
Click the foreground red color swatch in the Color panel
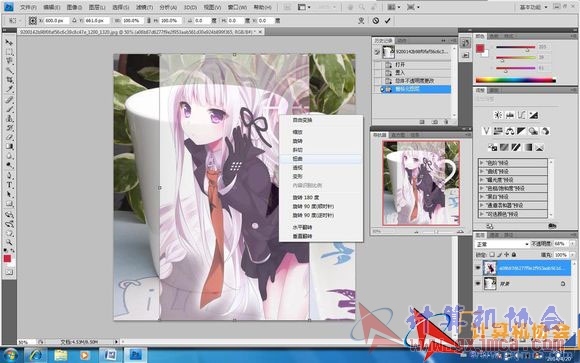pos(480,48)
